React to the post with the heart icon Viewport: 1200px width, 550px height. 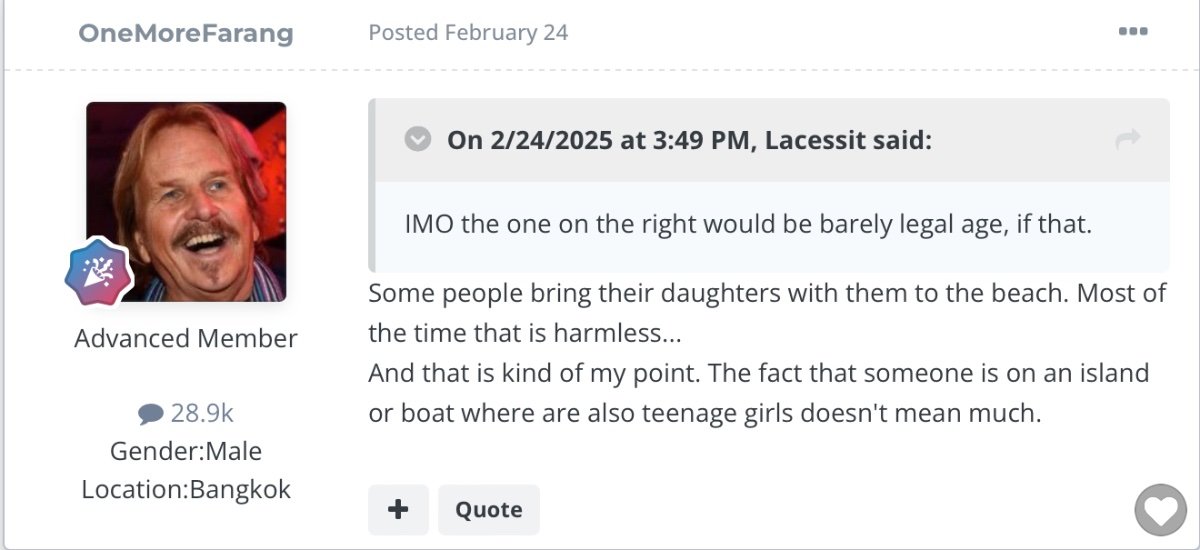coord(1160,512)
